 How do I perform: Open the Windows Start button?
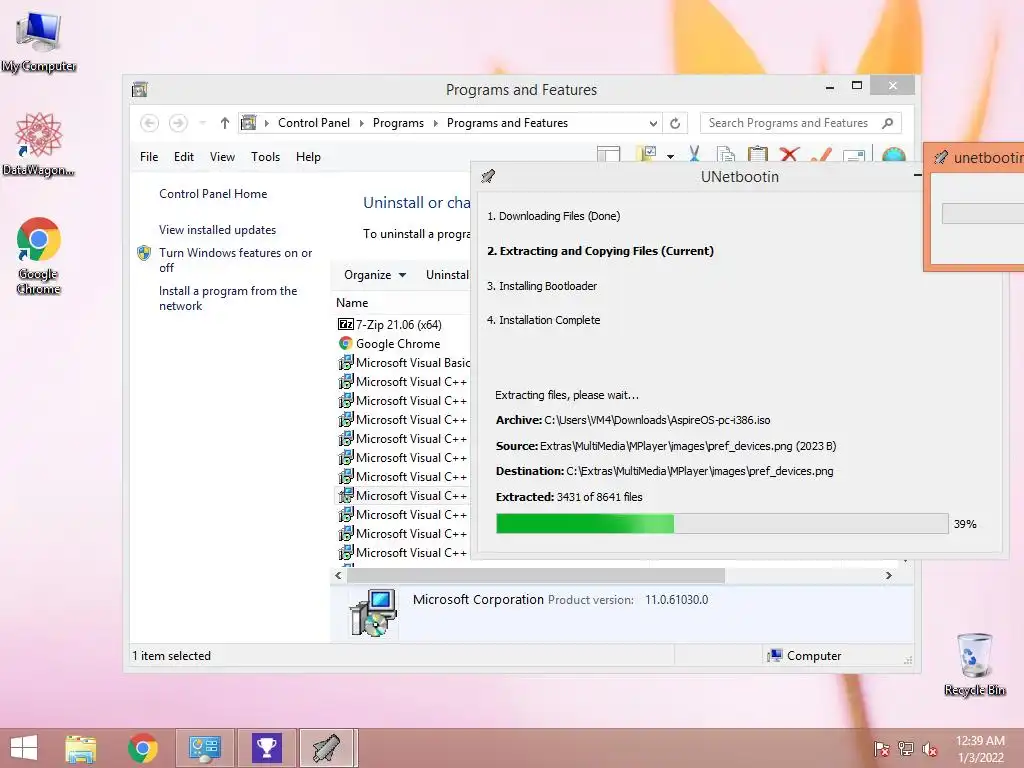(24, 748)
